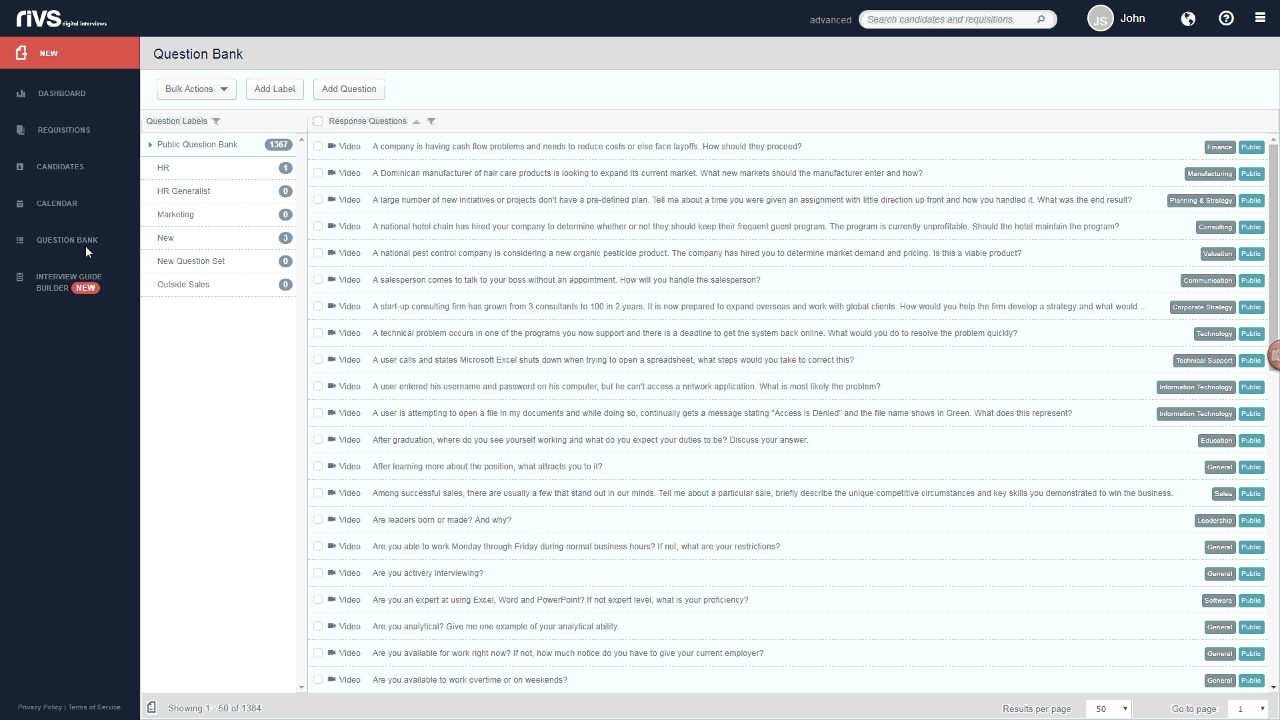This screenshot has height=720, width=1280.
Task: Click video icon for cash flow question
Action: tap(331, 146)
